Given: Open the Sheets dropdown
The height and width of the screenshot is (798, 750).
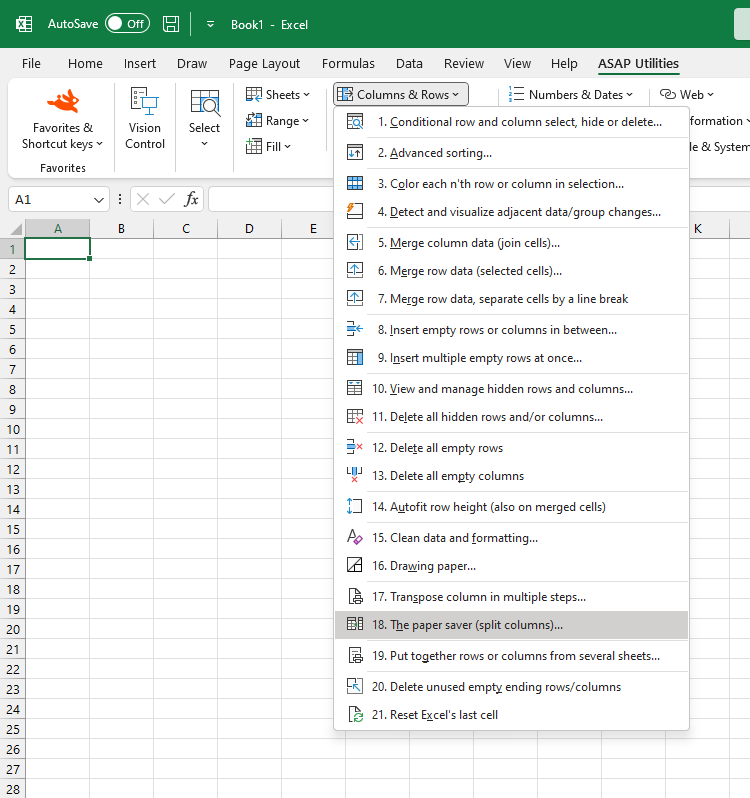Looking at the screenshot, I should (x=278, y=95).
